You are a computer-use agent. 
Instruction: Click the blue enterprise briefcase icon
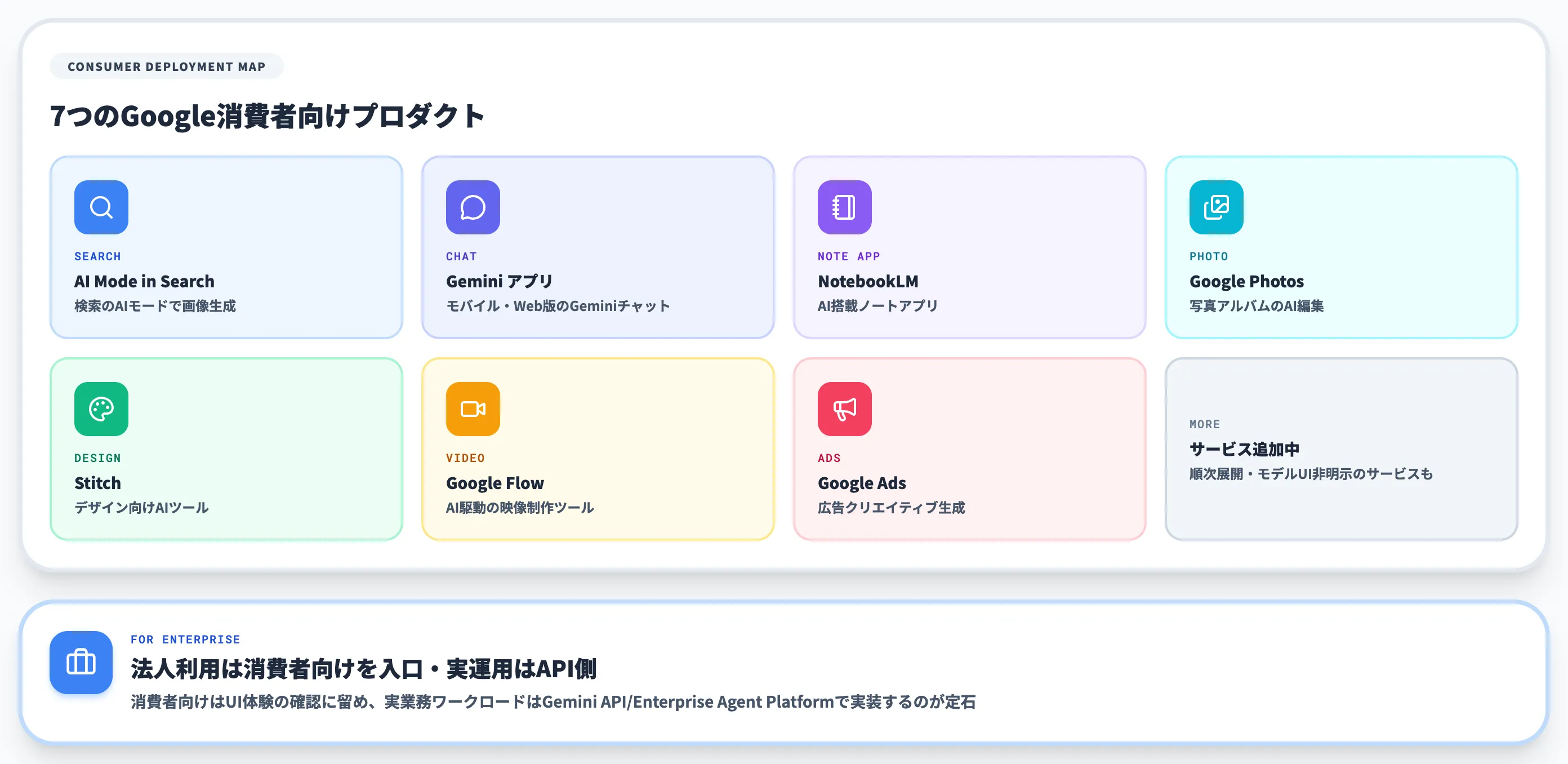[x=81, y=663]
